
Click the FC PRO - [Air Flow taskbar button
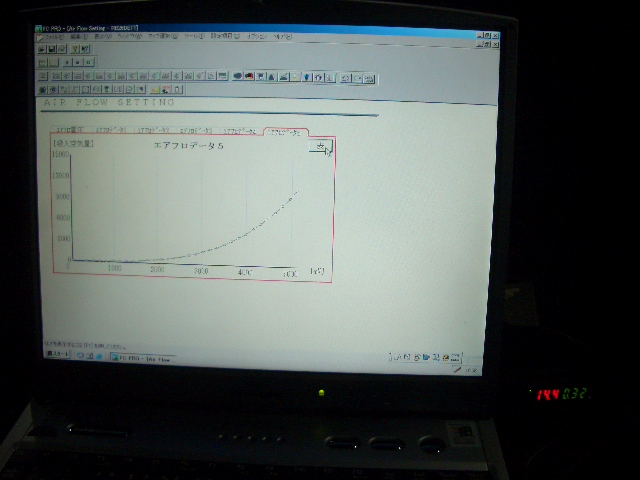click(143, 359)
